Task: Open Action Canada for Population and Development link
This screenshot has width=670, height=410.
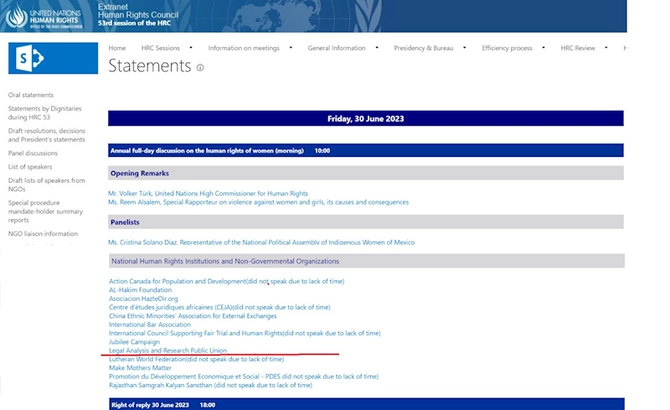Action: click(x=226, y=281)
